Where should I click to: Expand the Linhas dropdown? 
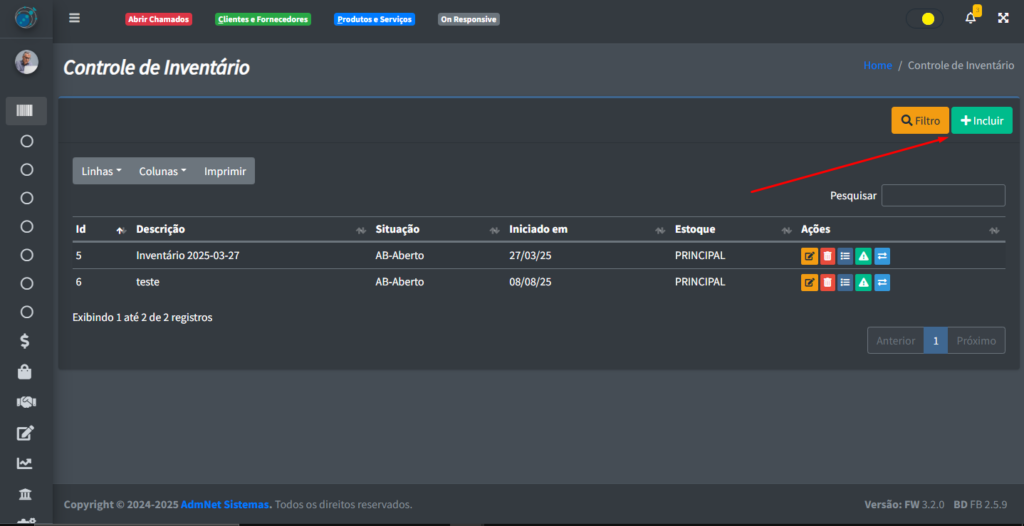[x=101, y=171]
